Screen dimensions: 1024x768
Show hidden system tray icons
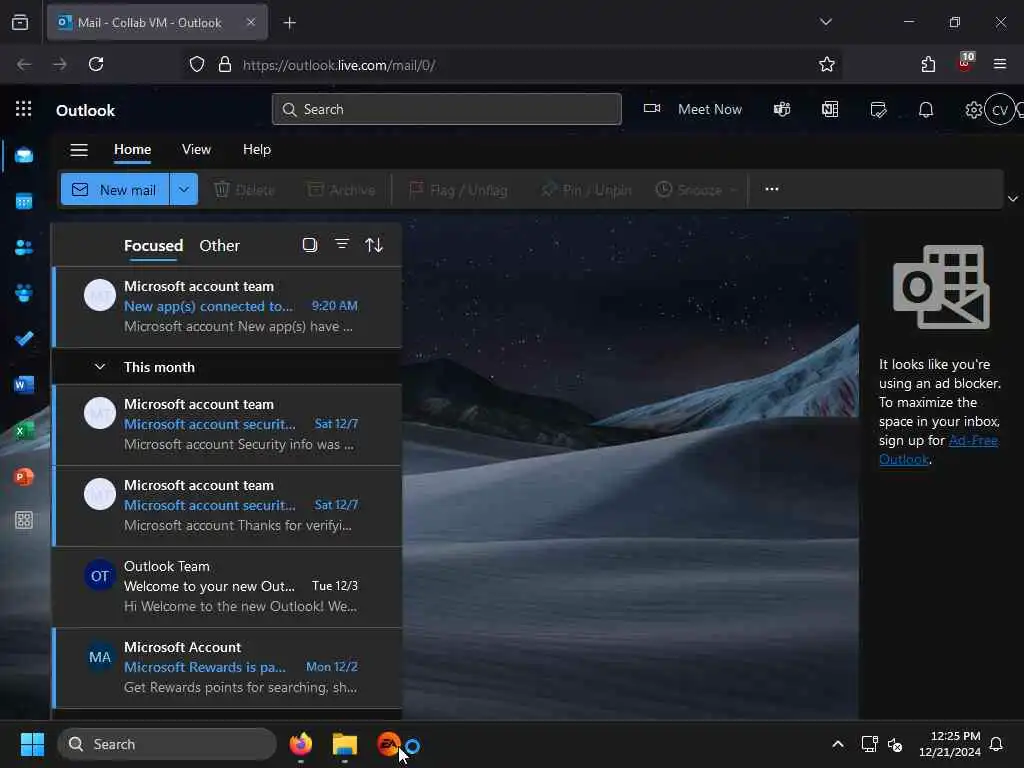(838, 744)
